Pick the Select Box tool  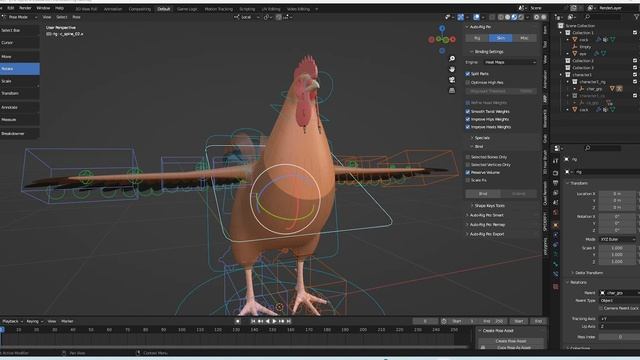click(x=20, y=30)
